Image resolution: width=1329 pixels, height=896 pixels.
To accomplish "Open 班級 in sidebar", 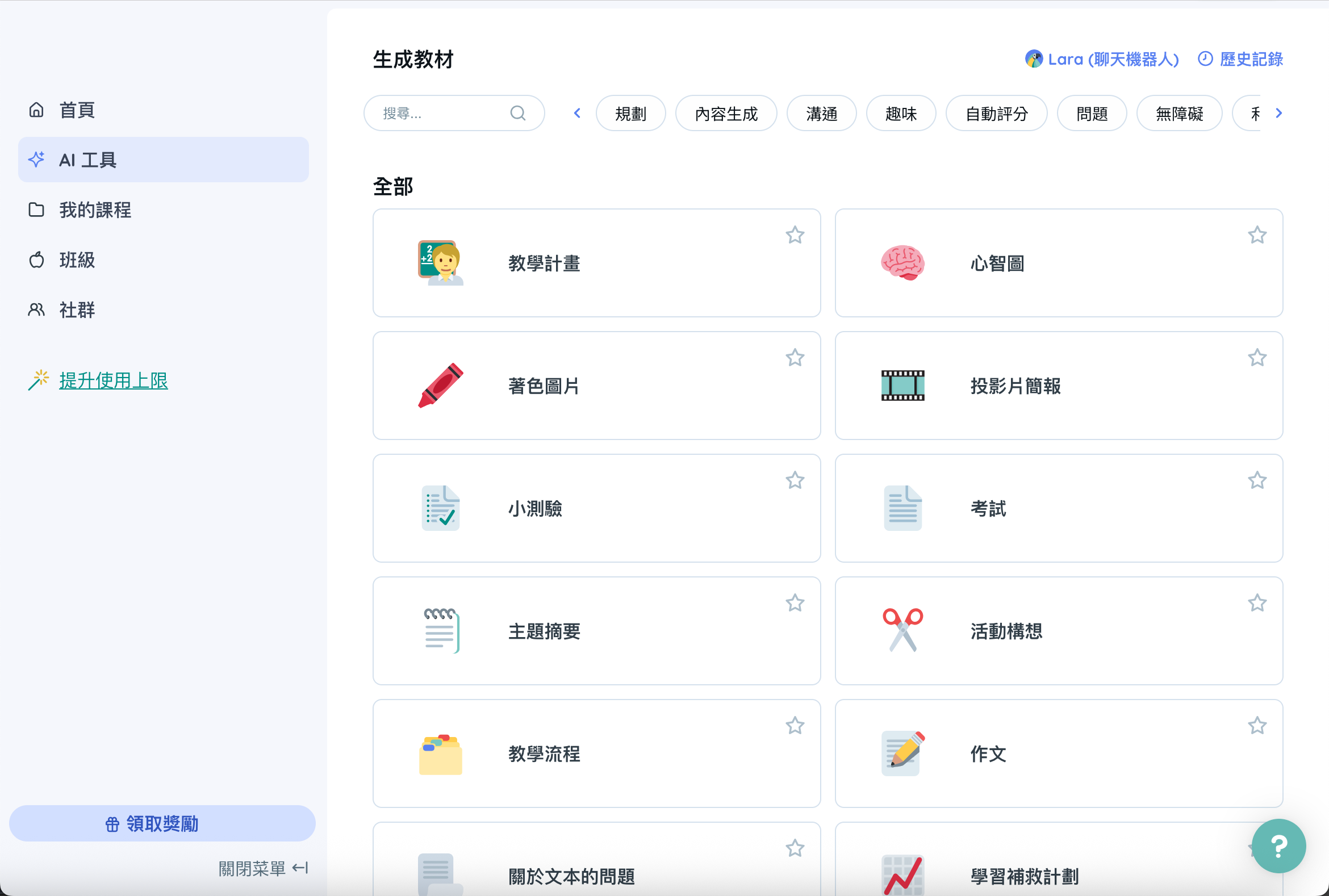I will [164, 259].
